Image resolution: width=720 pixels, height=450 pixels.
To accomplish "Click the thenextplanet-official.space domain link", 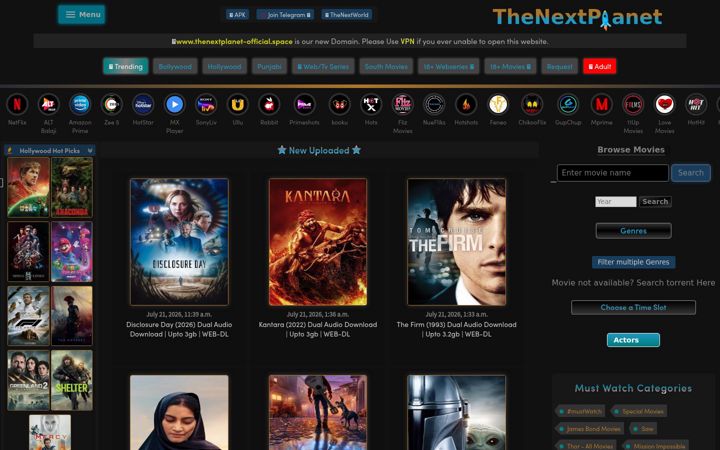I will tap(234, 41).
